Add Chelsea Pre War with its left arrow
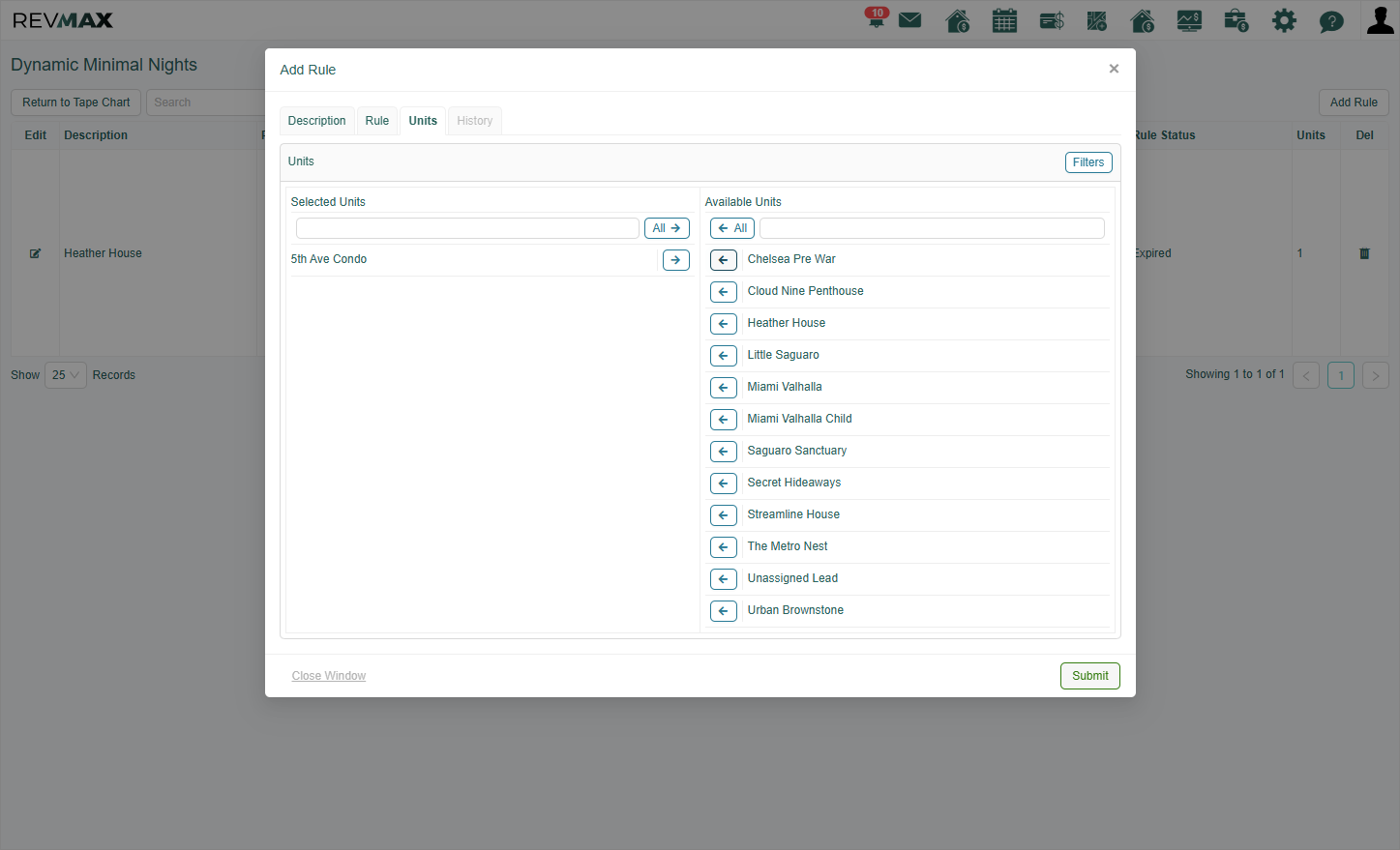Screen dimensions: 1400x850 (x=723, y=259)
